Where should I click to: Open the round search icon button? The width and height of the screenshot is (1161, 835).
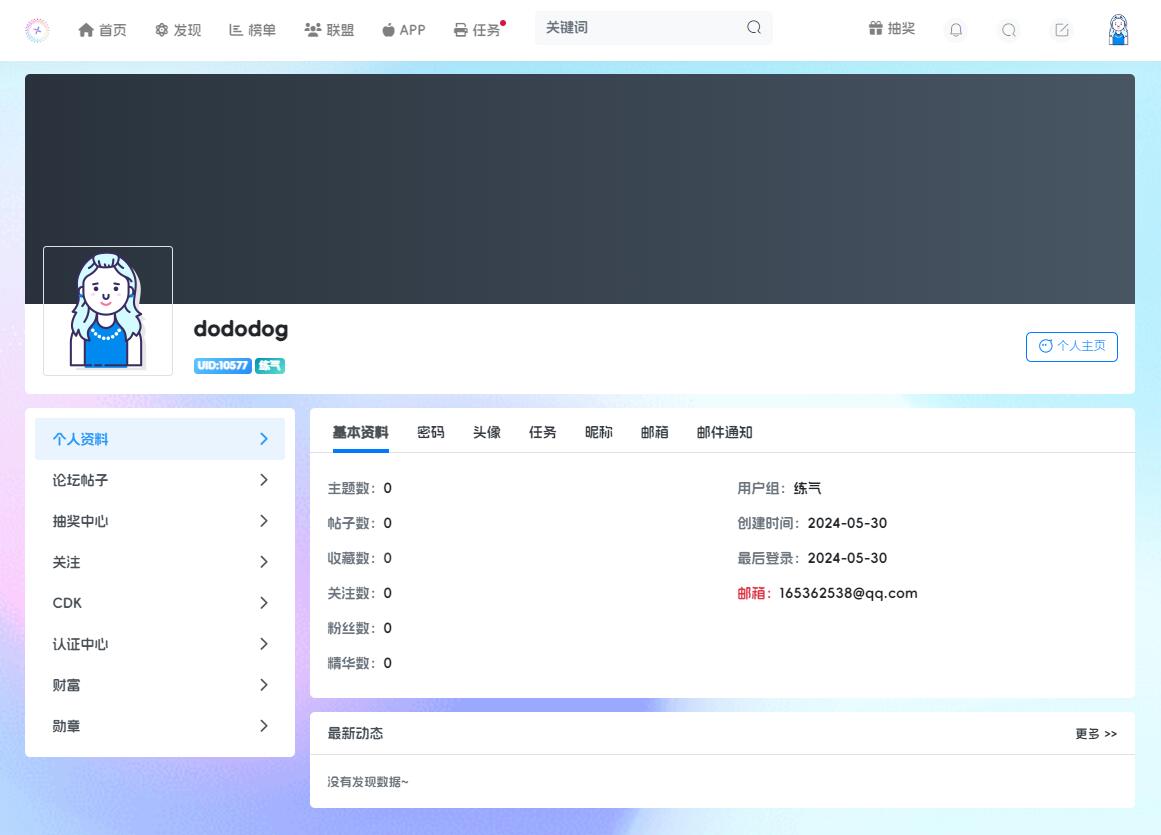(1009, 30)
